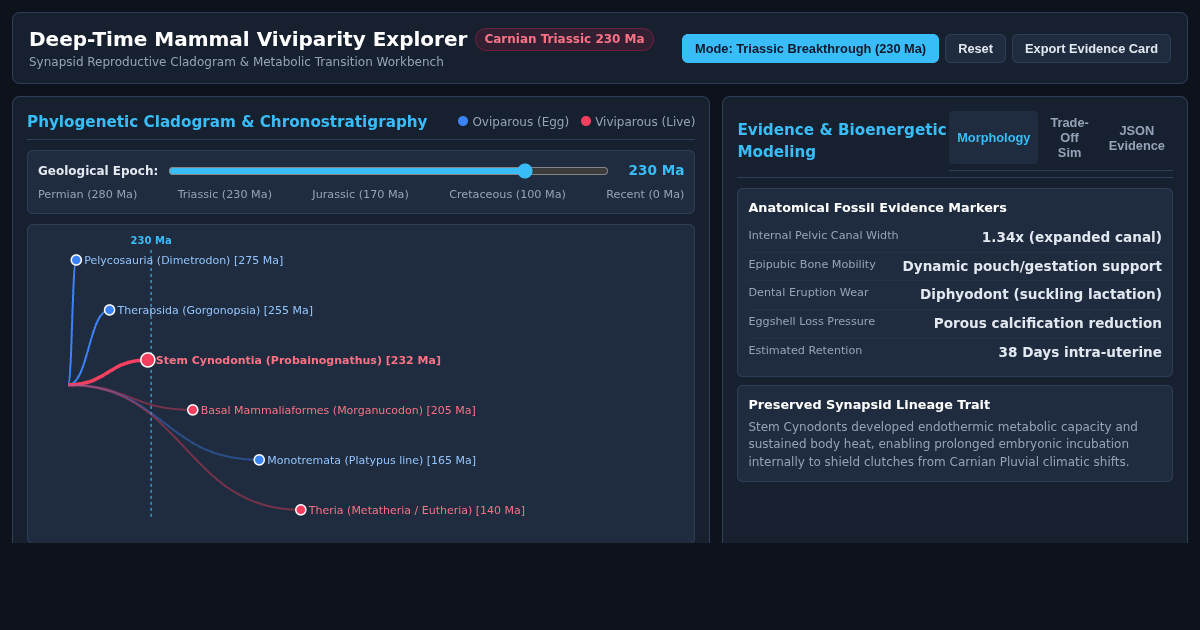Image resolution: width=1200 pixels, height=630 pixels.
Task: Select the Basal Mammaliaformes node dot
Action: [x=193, y=410]
